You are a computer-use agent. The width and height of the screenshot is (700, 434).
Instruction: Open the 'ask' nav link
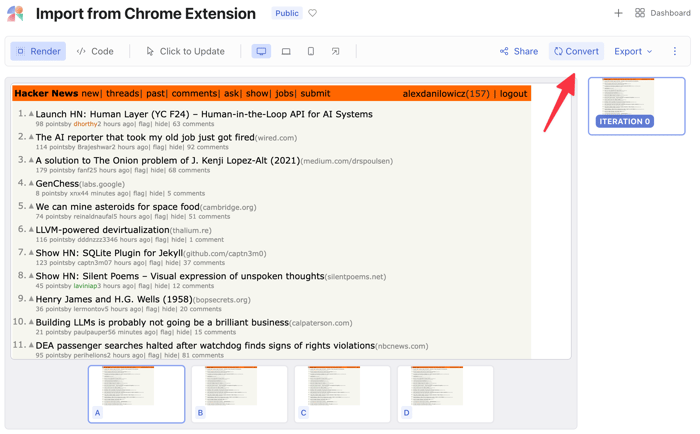coord(231,93)
